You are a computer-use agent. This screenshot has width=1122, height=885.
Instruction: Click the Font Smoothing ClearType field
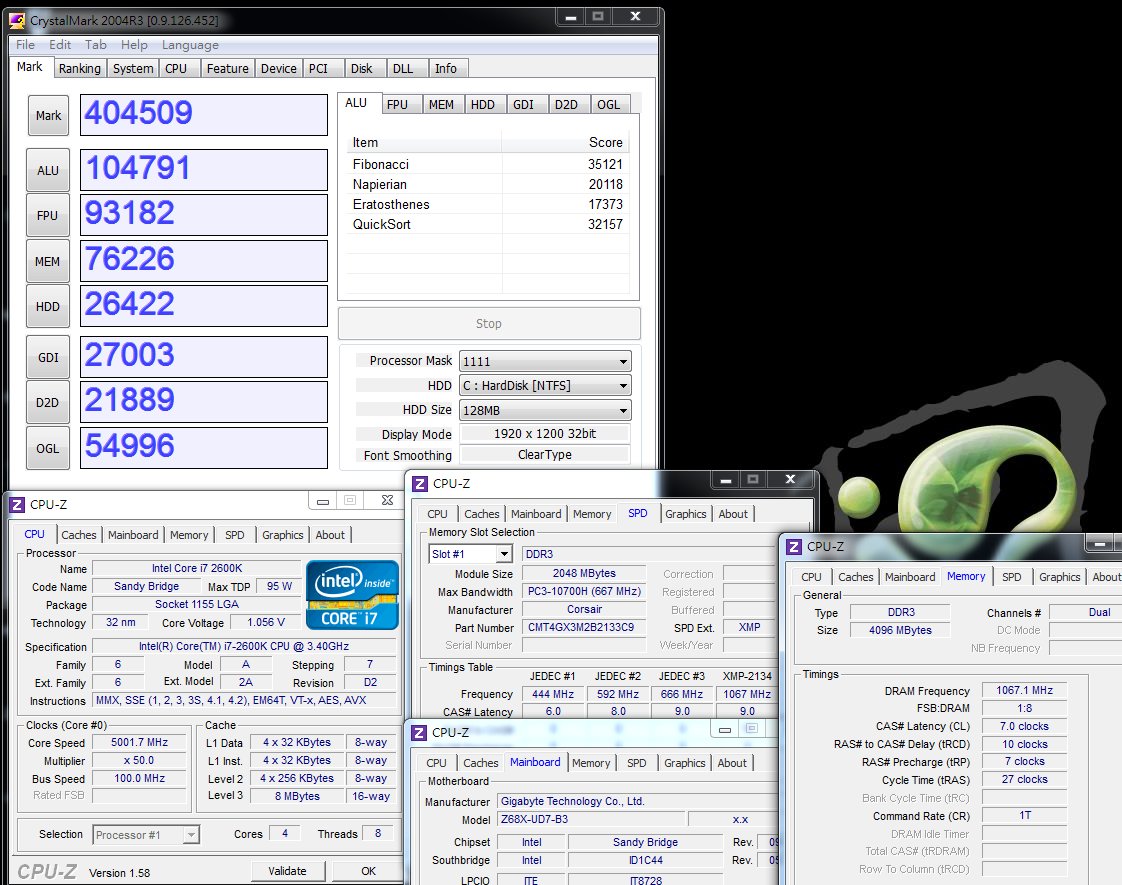545,455
